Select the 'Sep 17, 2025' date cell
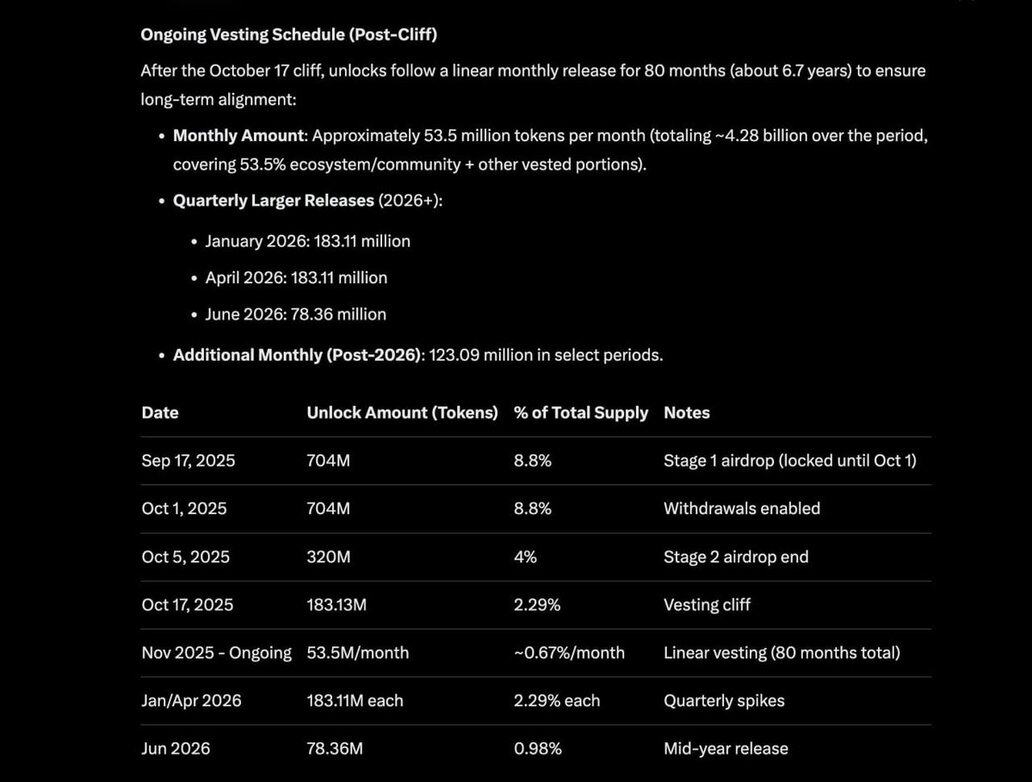The height and width of the screenshot is (782, 1032). (188, 461)
